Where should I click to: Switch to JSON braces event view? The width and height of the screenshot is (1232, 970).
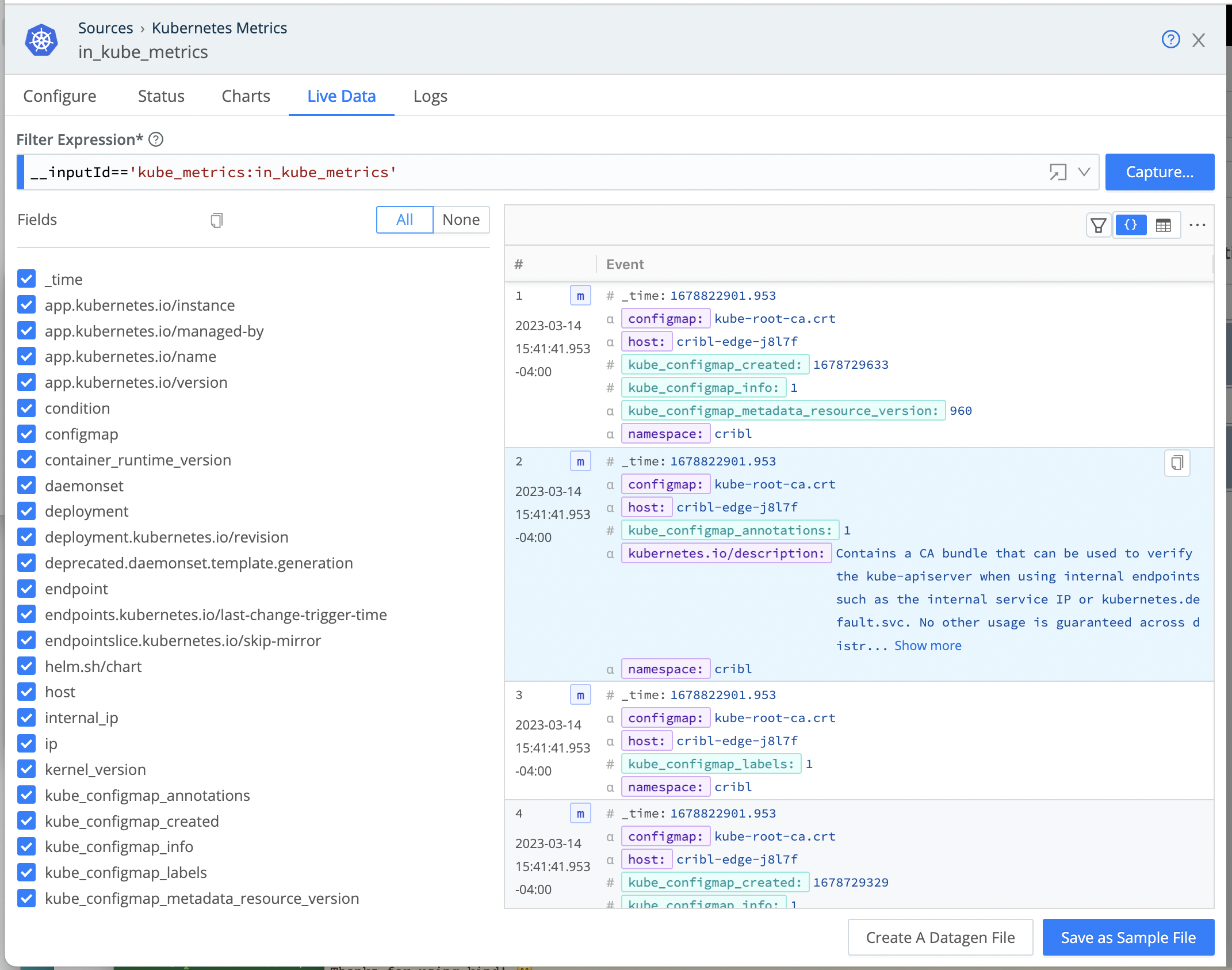[x=1130, y=225]
